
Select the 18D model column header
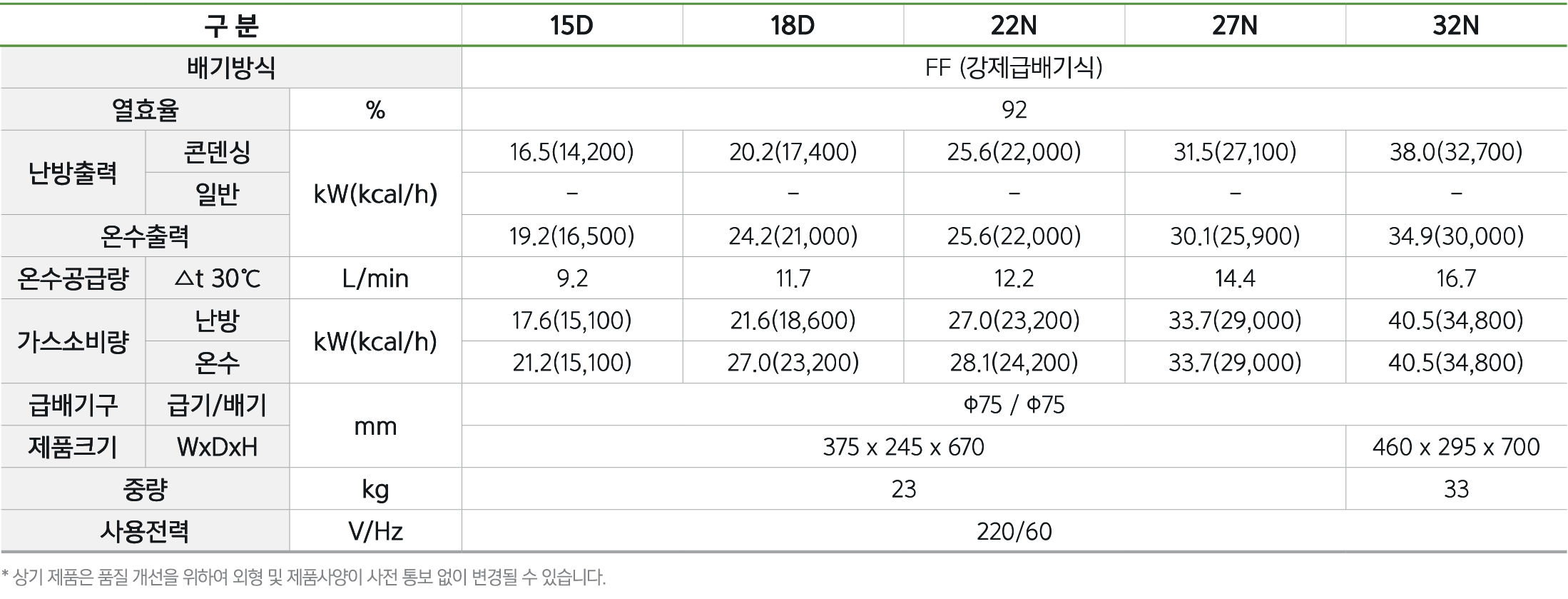793,26
